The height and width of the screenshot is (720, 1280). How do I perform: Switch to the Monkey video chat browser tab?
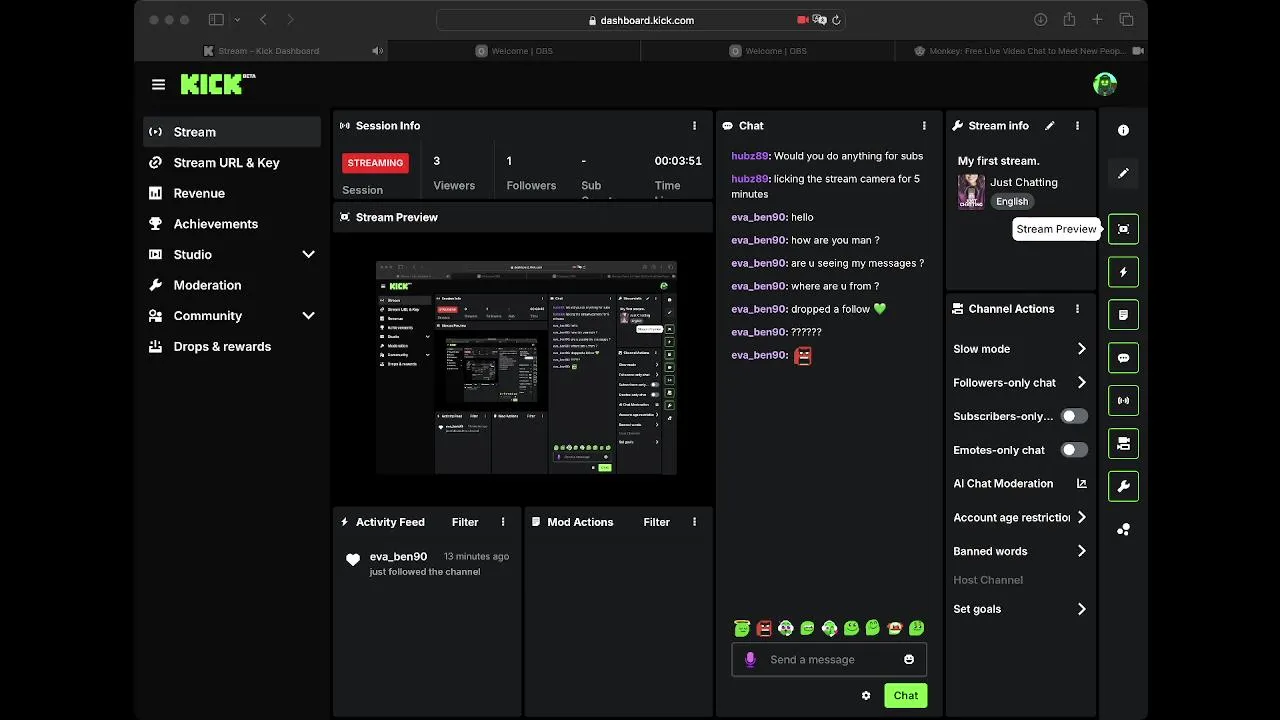[1021, 51]
